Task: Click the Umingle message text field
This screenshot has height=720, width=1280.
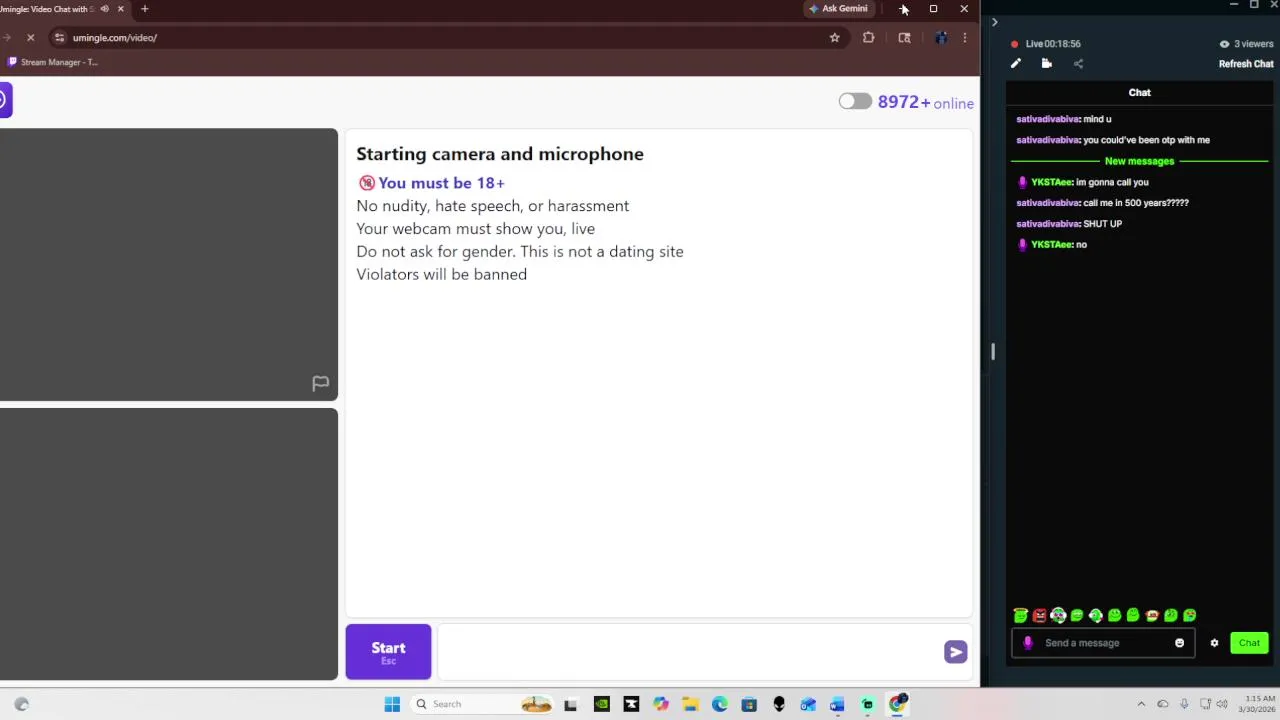Action: [x=690, y=652]
